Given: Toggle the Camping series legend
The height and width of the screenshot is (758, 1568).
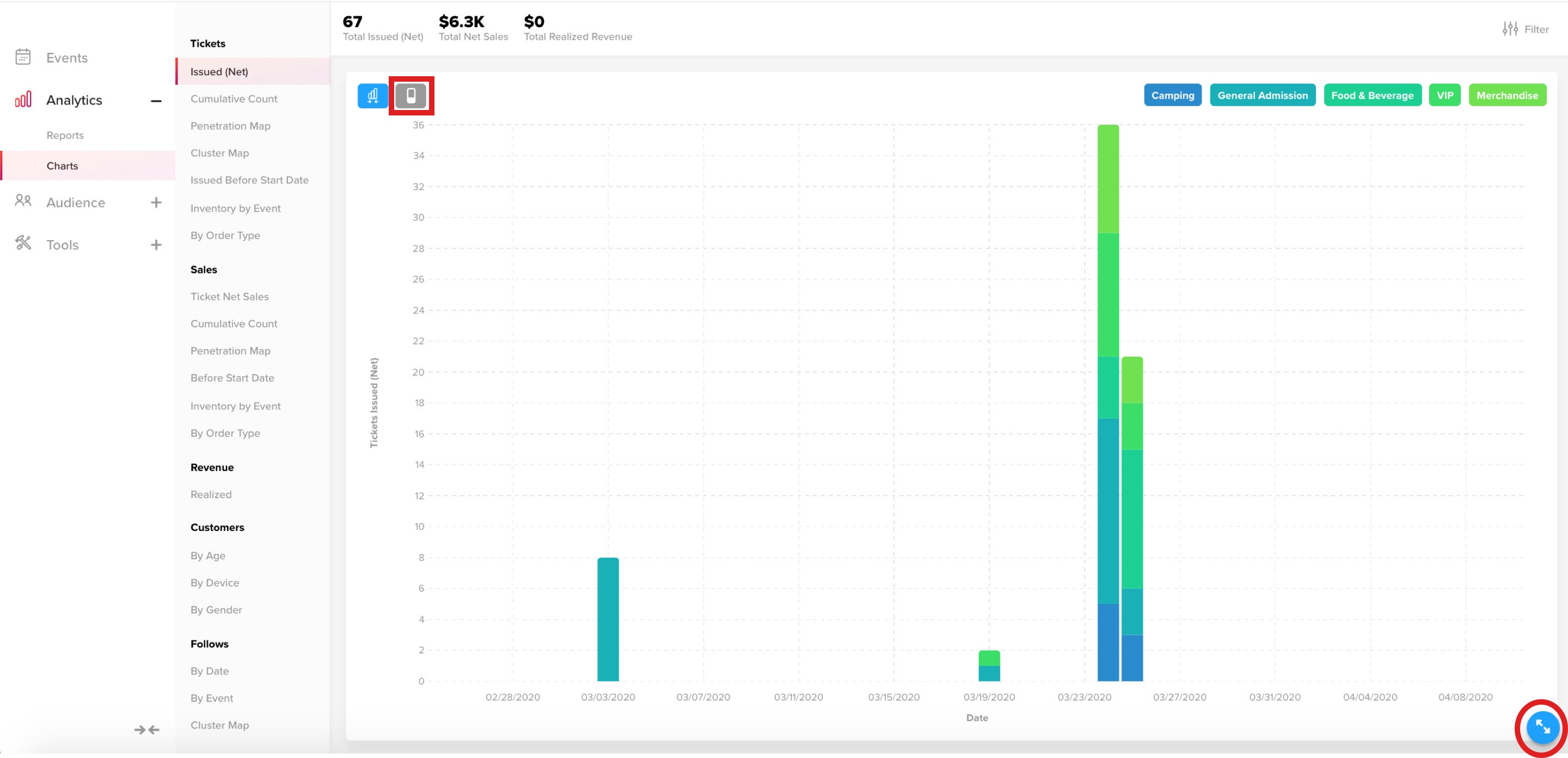Looking at the screenshot, I should click(1172, 96).
